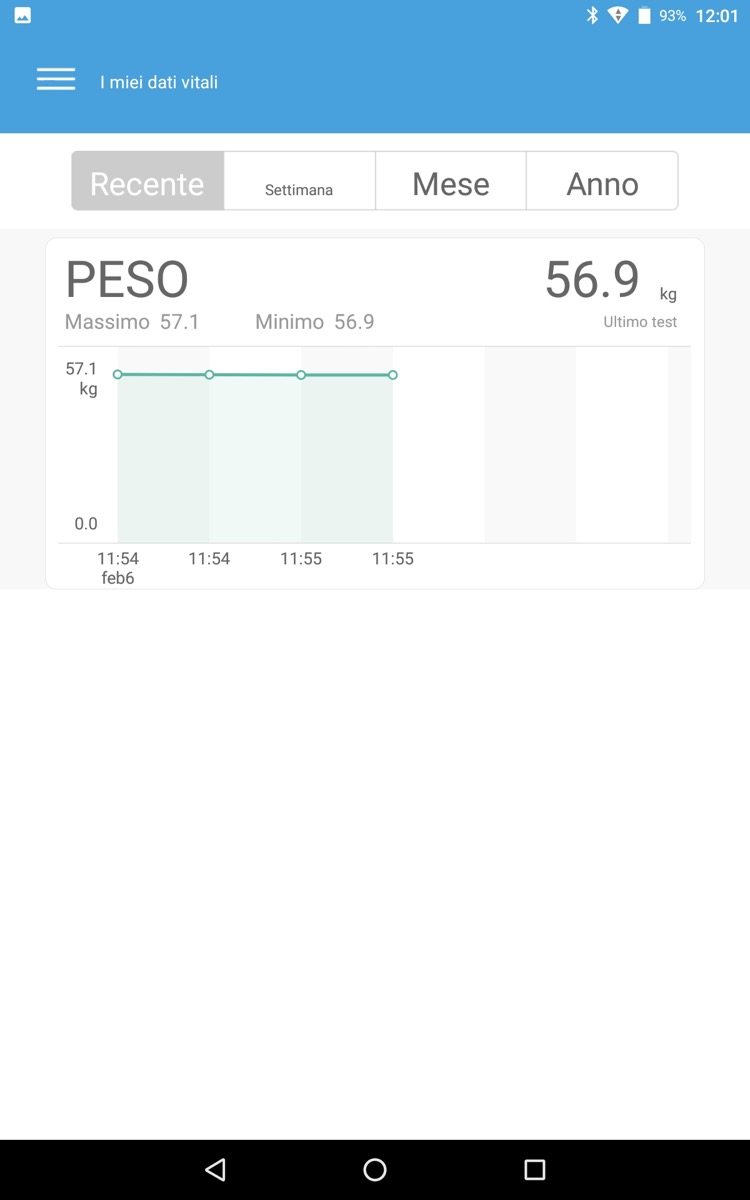
Task: Tap the Bluetooth status bar icon
Action: click(592, 15)
